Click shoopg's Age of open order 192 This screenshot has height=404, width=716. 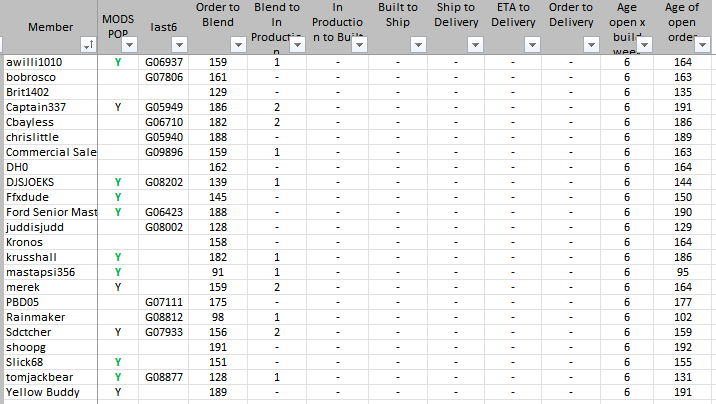coord(683,347)
